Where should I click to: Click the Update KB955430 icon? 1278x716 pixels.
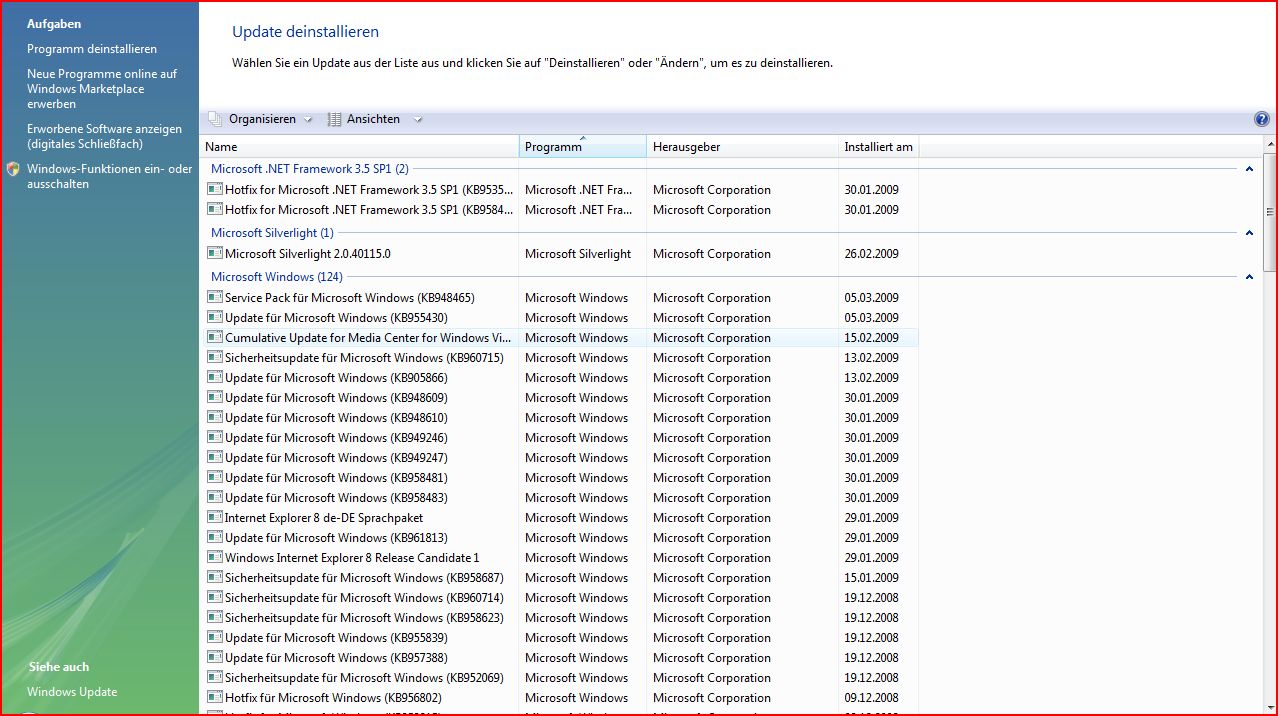click(x=214, y=317)
